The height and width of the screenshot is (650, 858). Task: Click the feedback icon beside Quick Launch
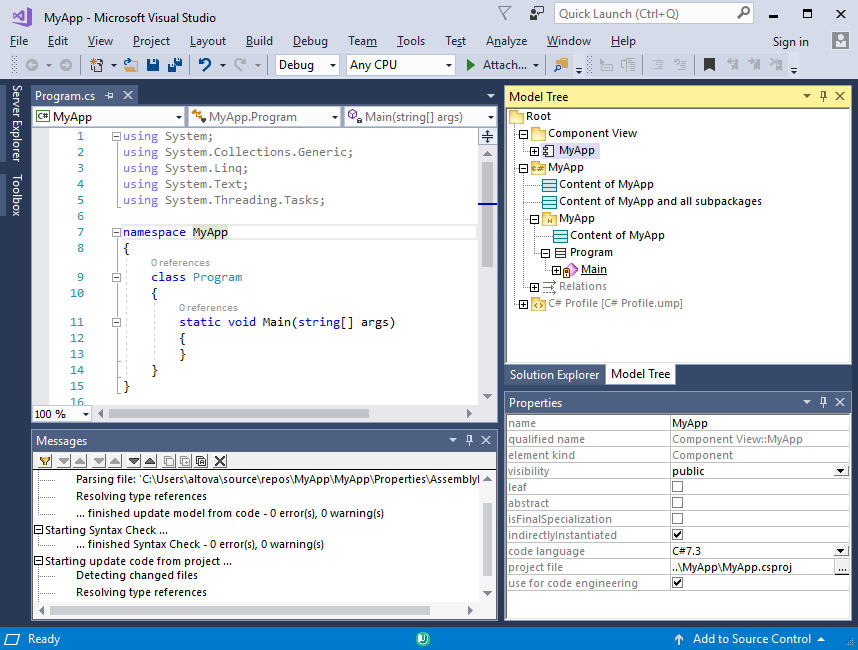coord(537,13)
